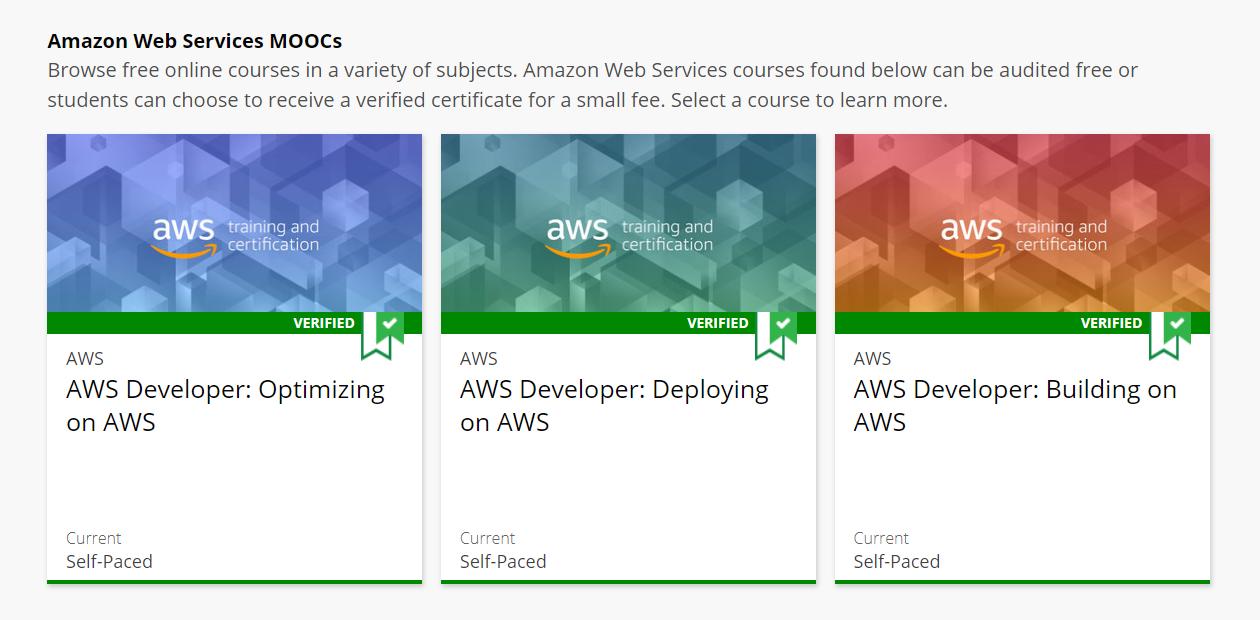Click AWS provider label above Optimizing title
The width and height of the screenshot is (1260, 620).
[x=85, y=359]
